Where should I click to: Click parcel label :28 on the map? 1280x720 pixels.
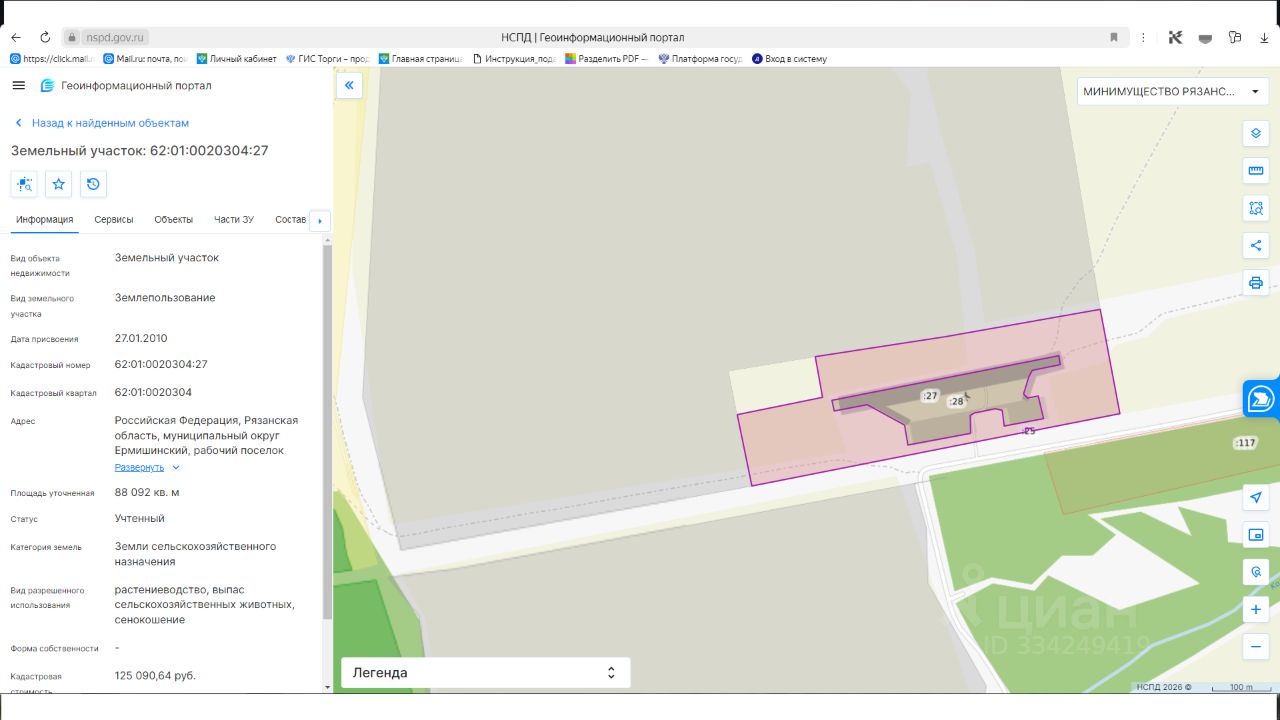tap(956, 401)
